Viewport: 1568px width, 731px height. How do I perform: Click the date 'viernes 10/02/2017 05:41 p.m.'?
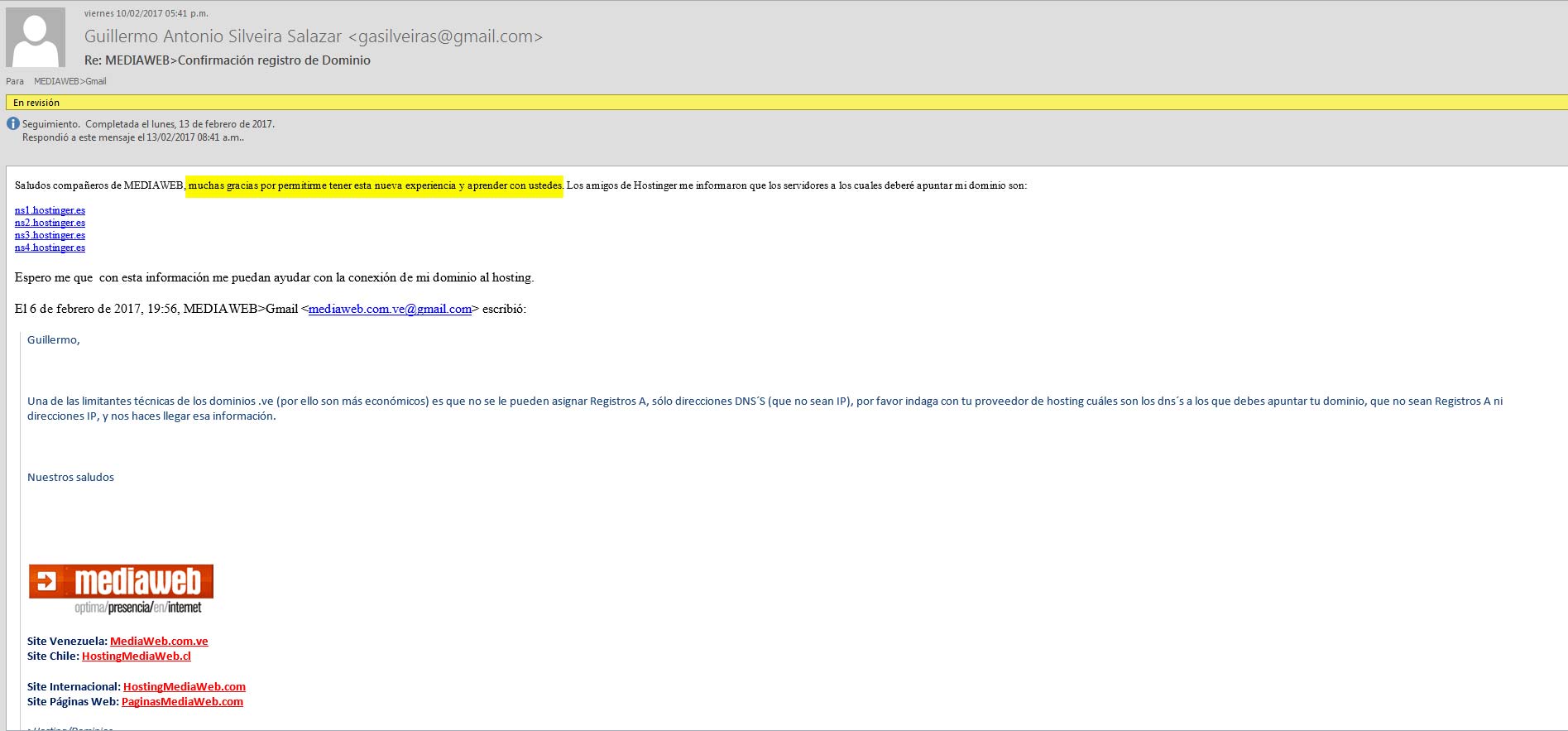tap(146, 13)
